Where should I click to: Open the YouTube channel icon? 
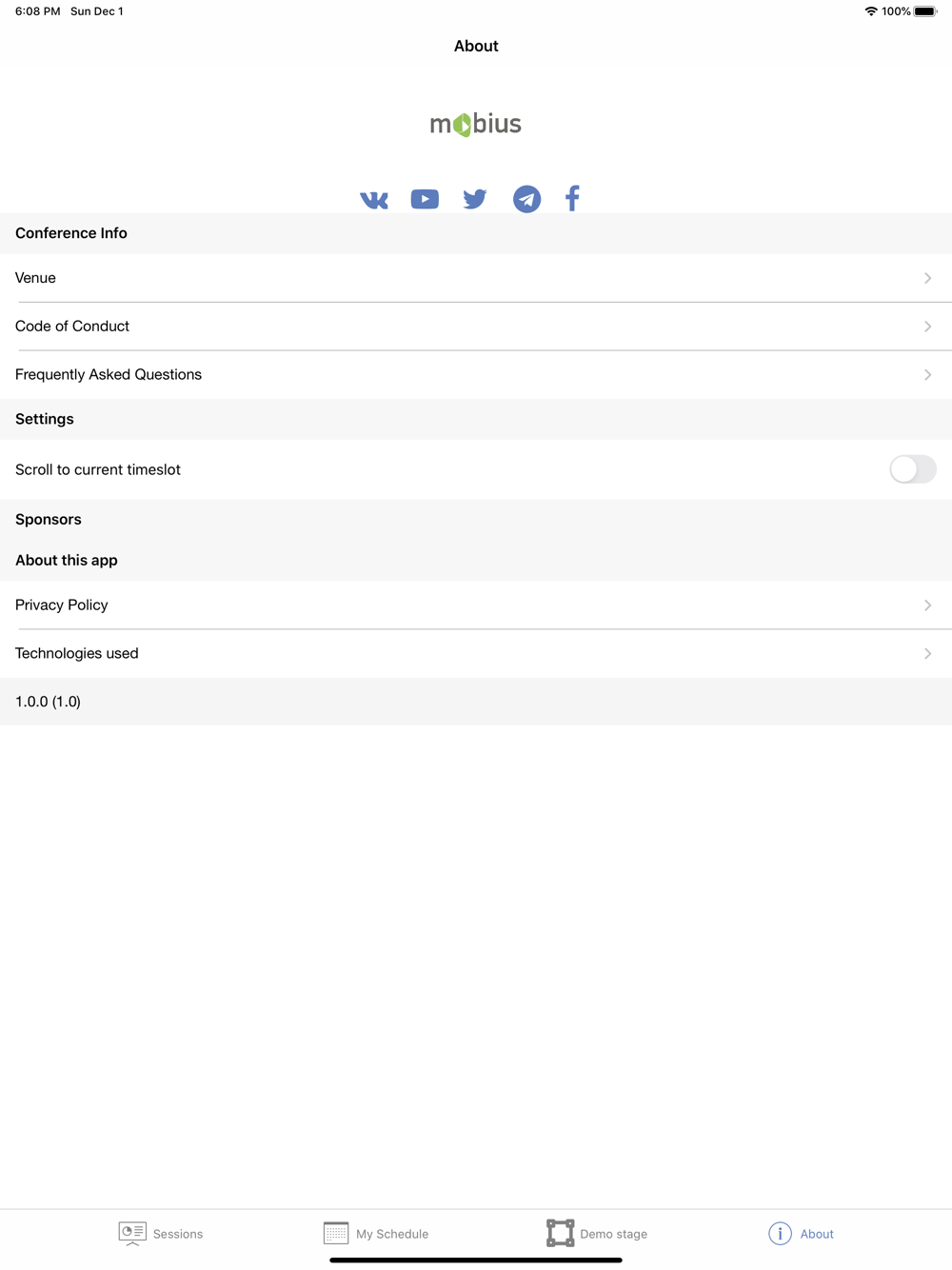point(425,199)
